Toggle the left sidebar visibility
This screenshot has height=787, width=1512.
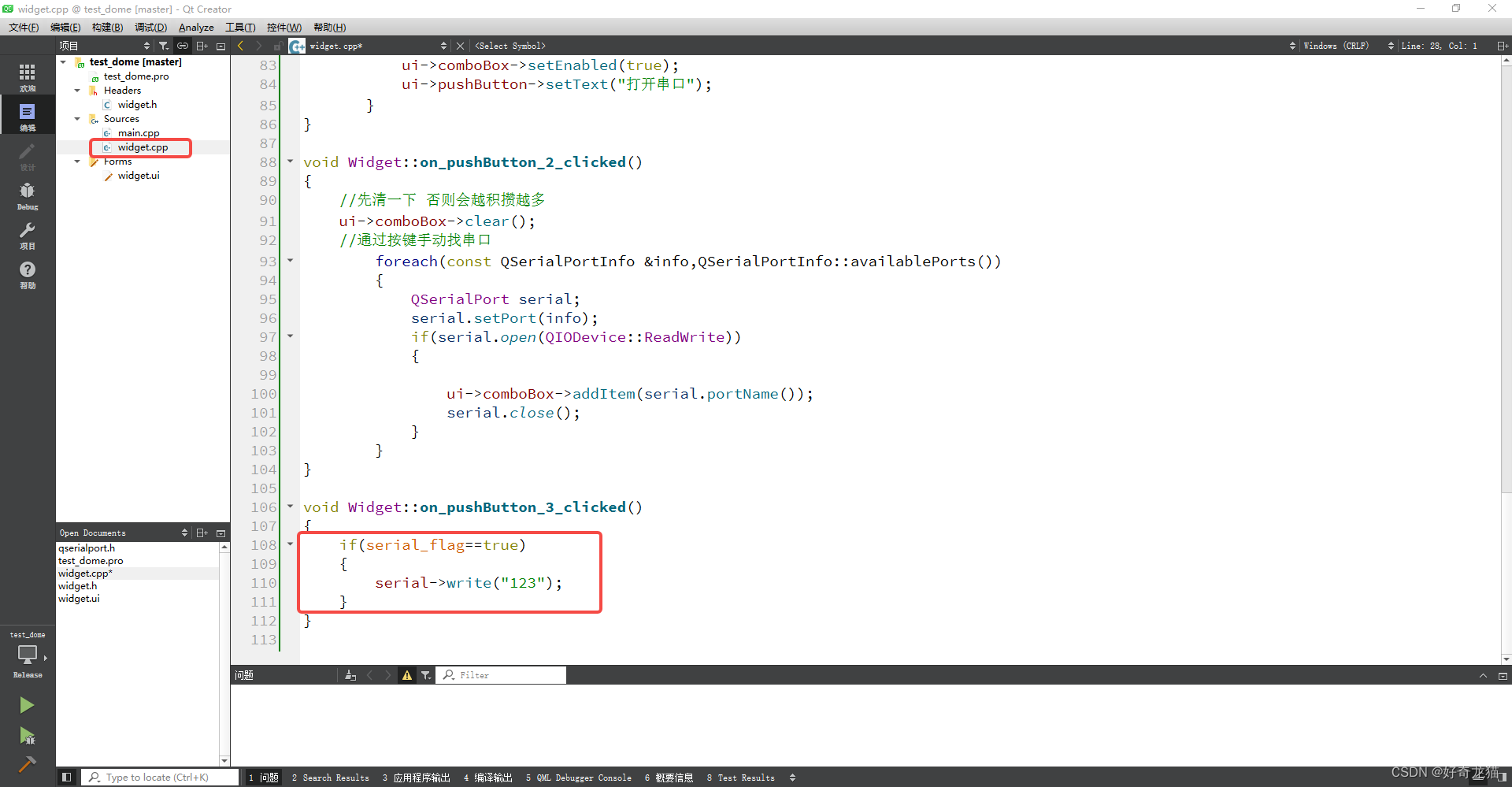67,777
